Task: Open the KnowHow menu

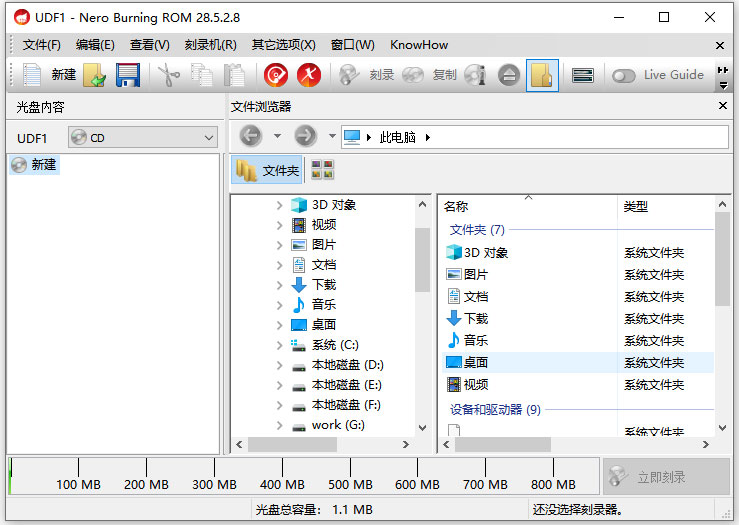Action: click(x=419, y=45)
